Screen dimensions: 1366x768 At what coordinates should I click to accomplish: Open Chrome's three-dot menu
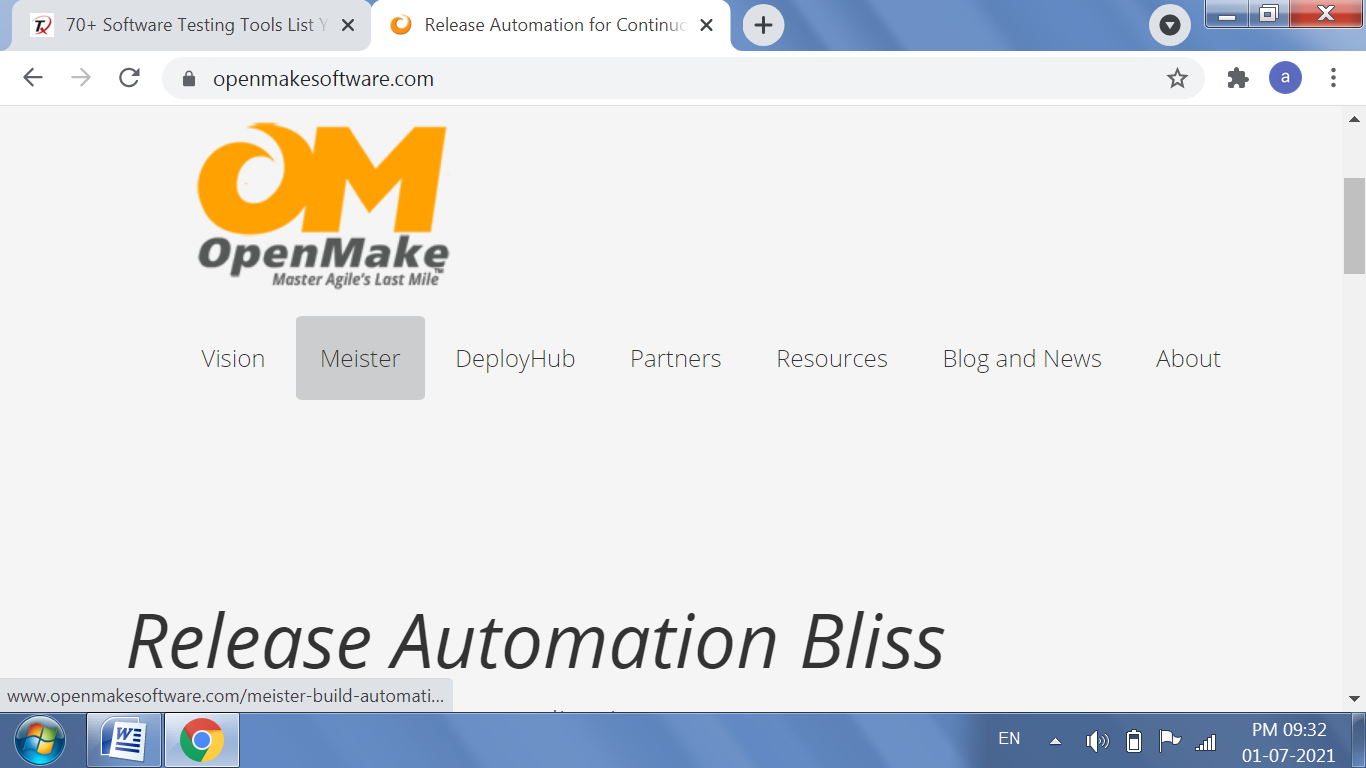coord(1333,78)
